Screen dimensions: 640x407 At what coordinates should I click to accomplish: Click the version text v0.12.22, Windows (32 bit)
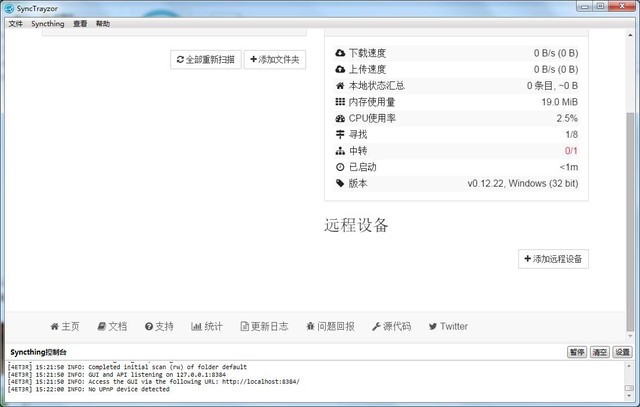point(523,184)
